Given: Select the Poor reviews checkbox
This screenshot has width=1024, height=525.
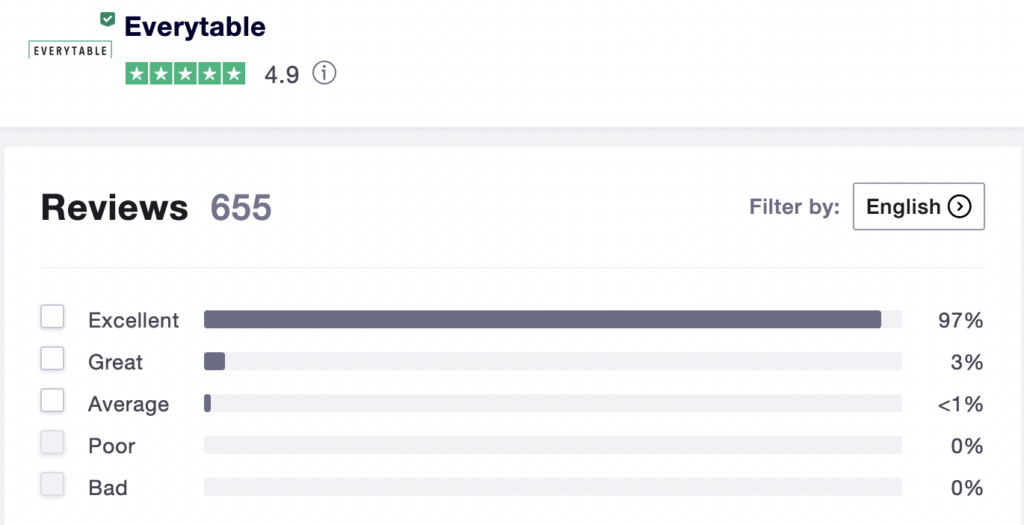Looking at the screenshot, I should pyautogui.click(x=52, y=443).
